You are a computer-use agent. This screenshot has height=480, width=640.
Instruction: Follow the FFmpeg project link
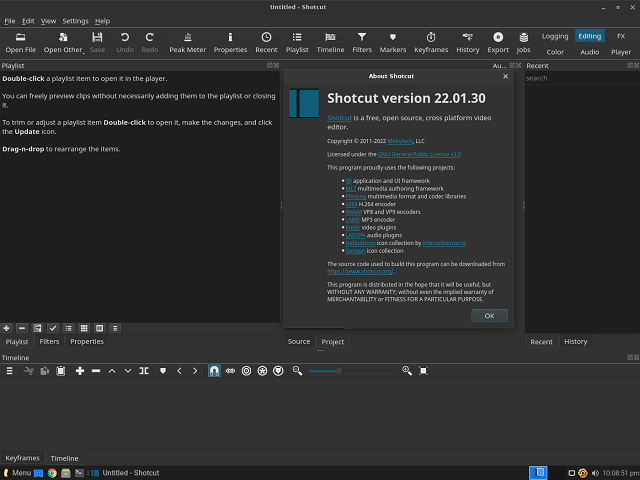356,196
